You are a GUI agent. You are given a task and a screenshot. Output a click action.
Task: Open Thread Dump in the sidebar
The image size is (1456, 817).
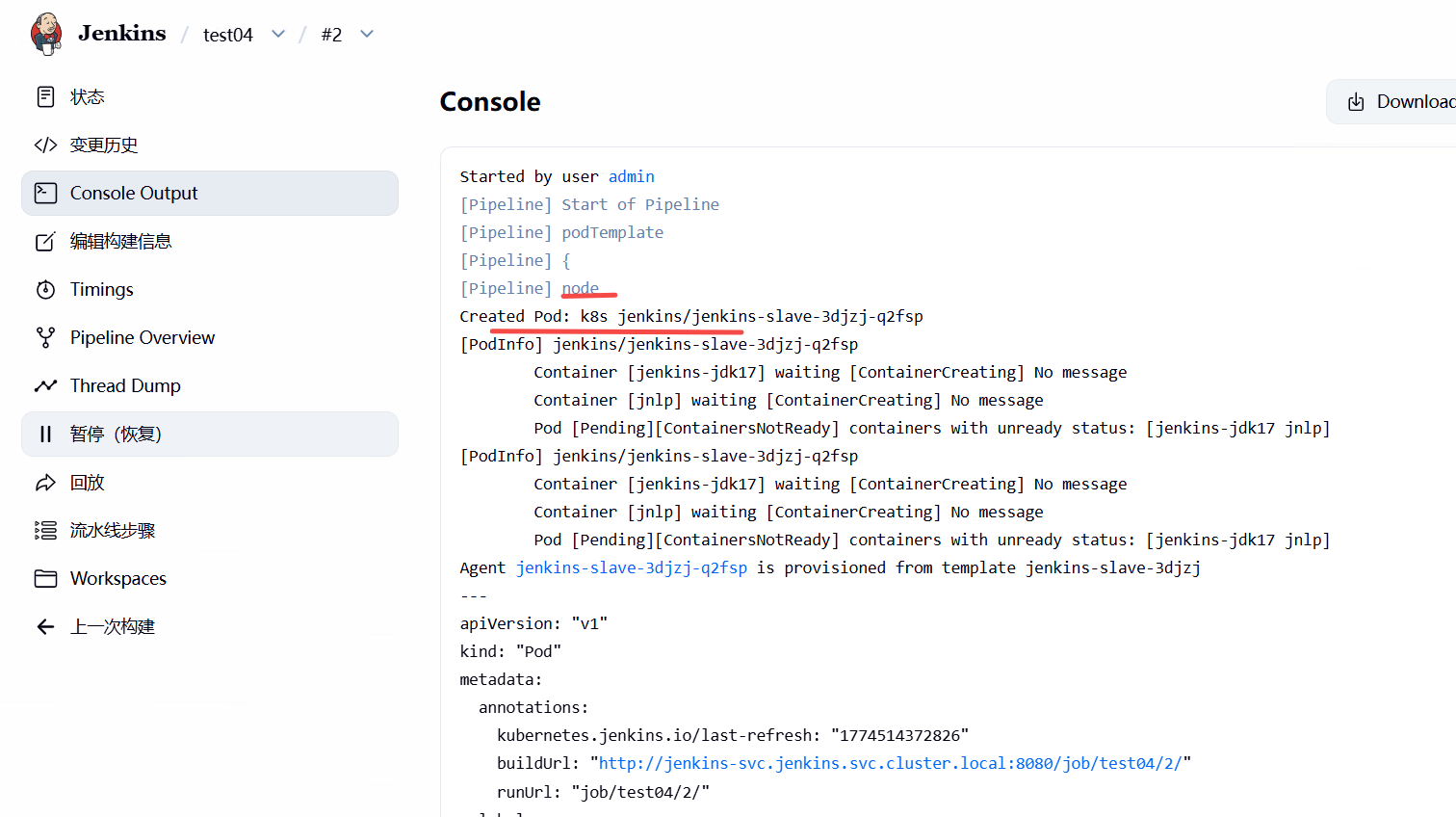(210, 385)
